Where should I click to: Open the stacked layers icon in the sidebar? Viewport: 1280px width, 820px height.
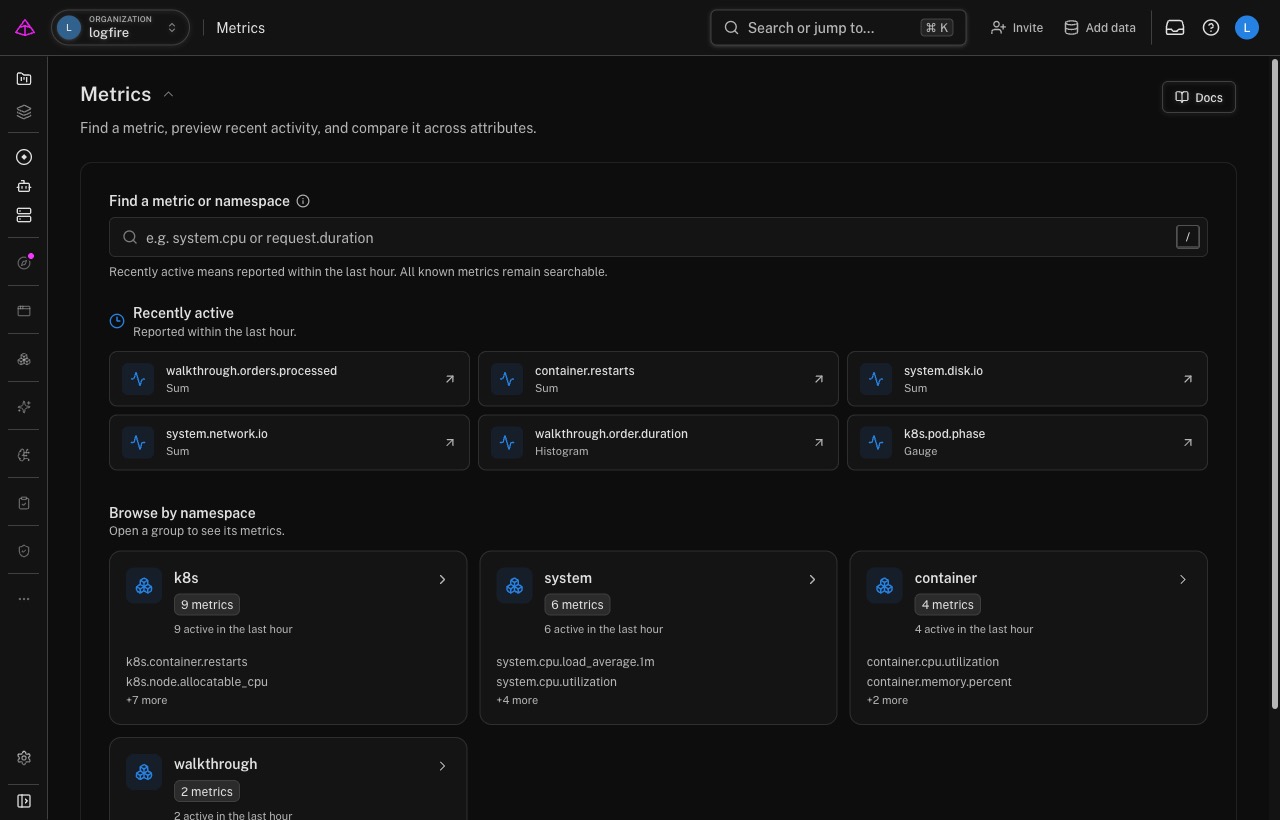click(24, 112)
